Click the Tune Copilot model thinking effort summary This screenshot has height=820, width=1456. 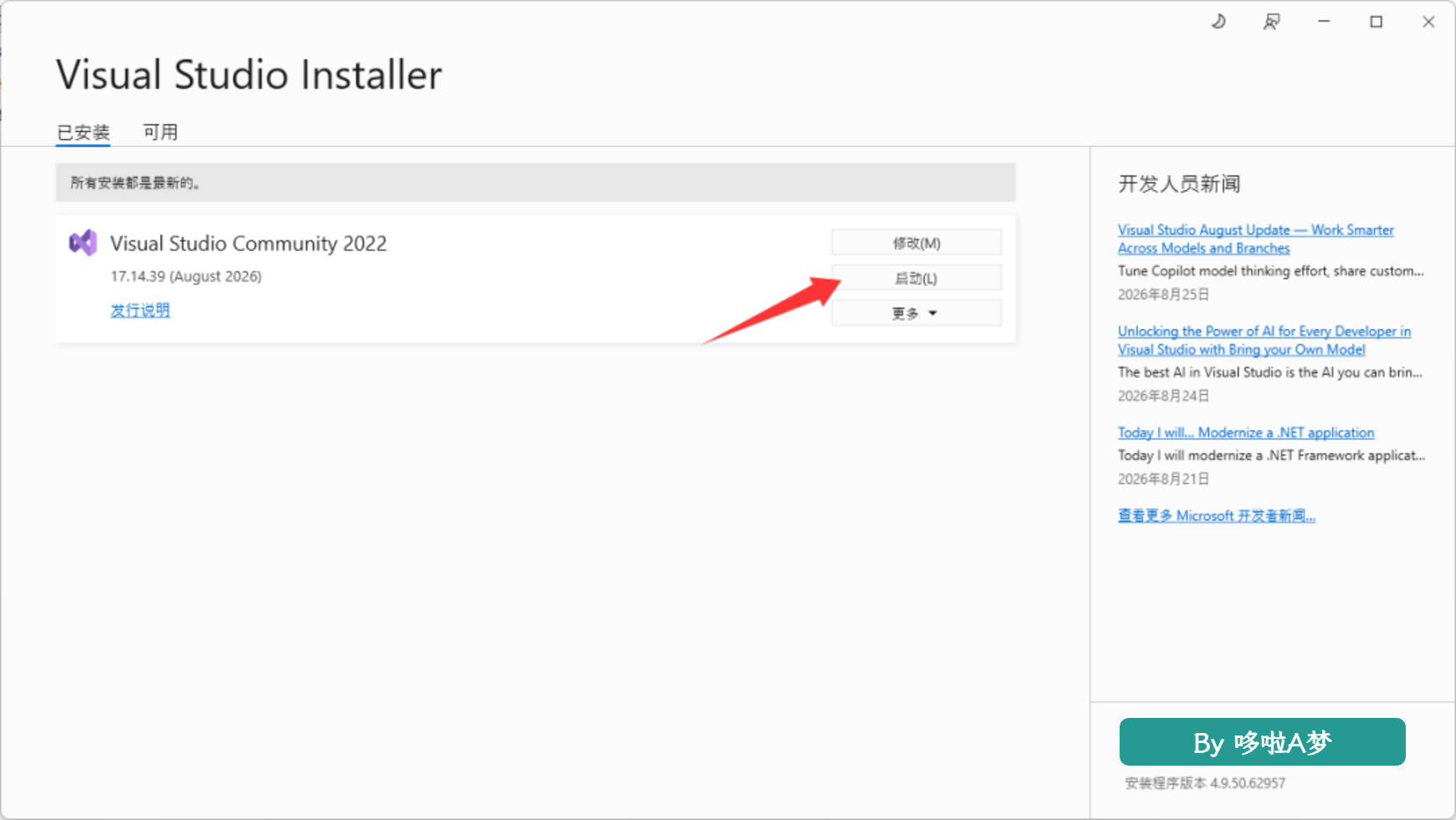pyautogui.click(x=1270, y=271)
